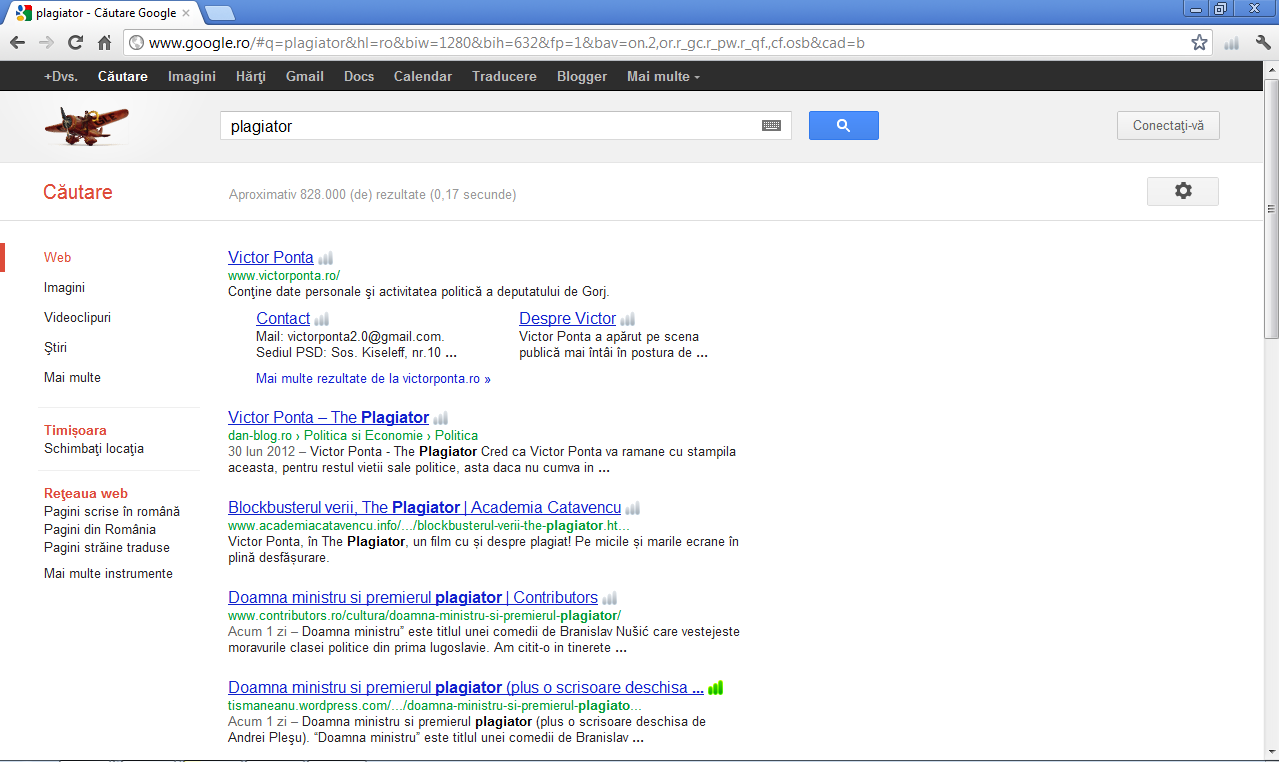Select Web in the left sidebar
The width and height of the screenshot is (1279, 762).
point(57,258)
